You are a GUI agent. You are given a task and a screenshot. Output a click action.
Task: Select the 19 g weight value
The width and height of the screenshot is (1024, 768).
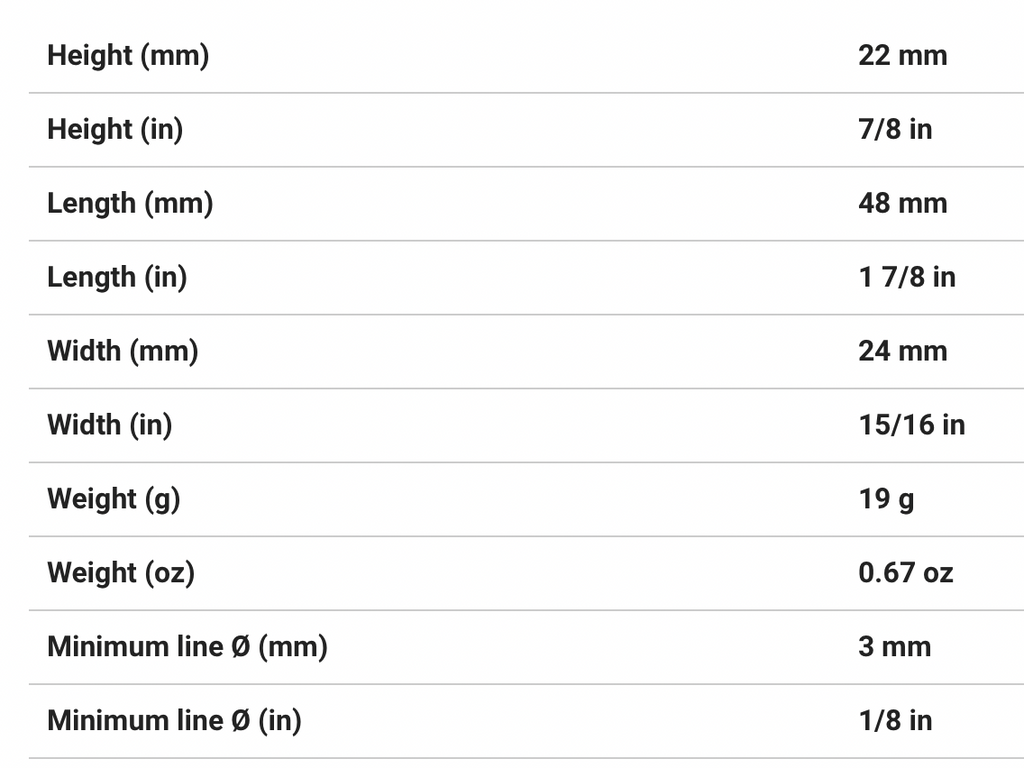[886, 500]
